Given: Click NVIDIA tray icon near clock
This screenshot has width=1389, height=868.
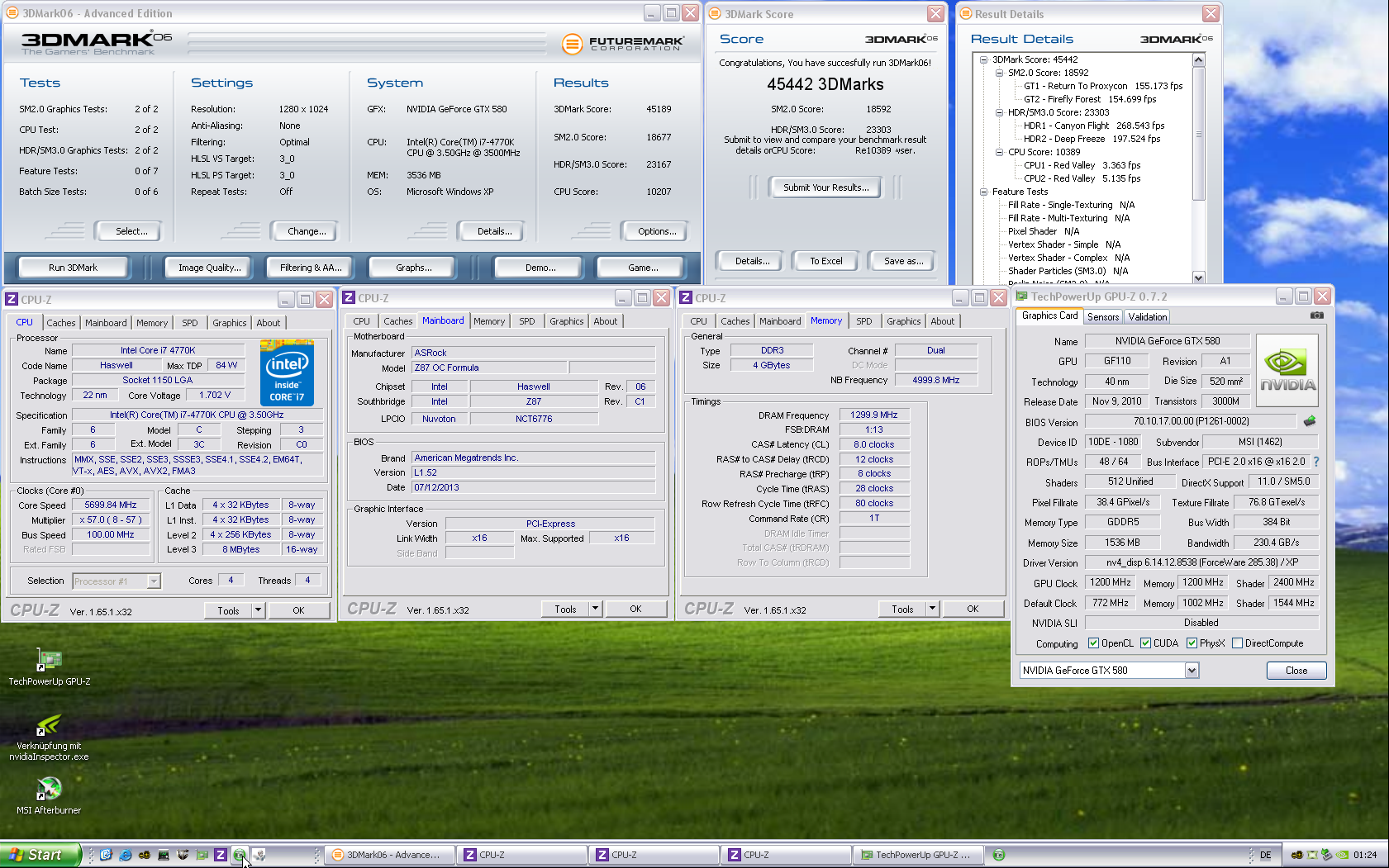Looking at the screenshot, I should [x=1343, y=855].
